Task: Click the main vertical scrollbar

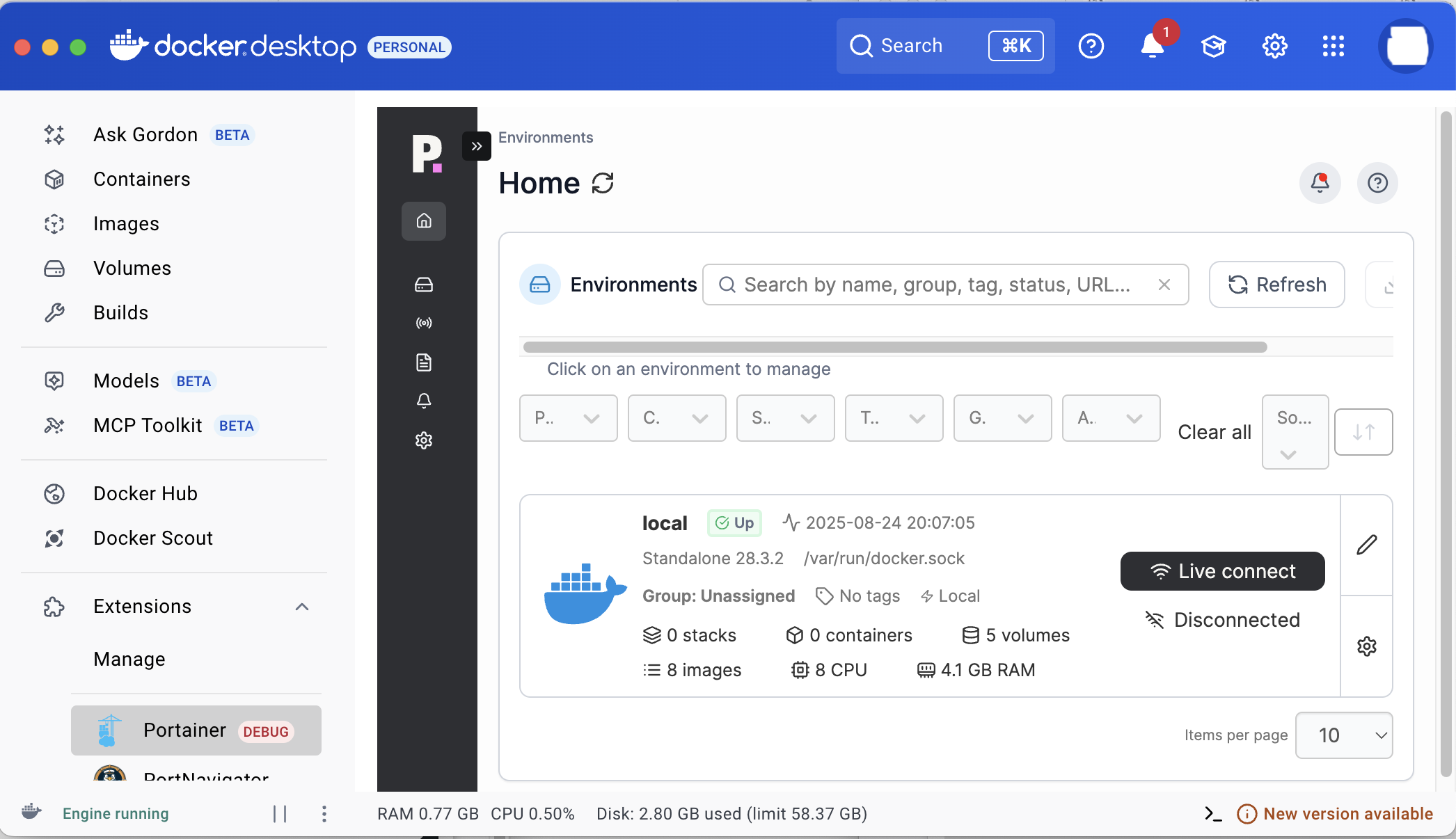Action: point(1446,444)
